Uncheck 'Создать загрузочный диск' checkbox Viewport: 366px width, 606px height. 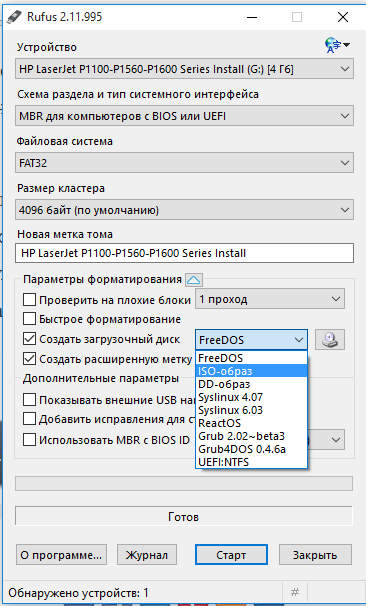point(29,339)
